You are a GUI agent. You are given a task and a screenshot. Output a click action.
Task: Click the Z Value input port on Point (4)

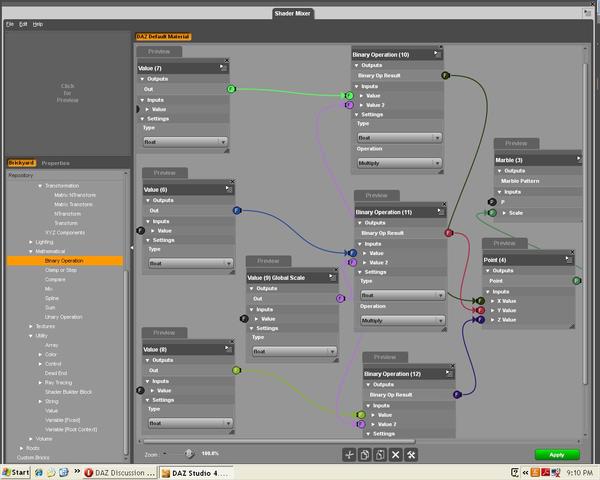tap(481, 319)
